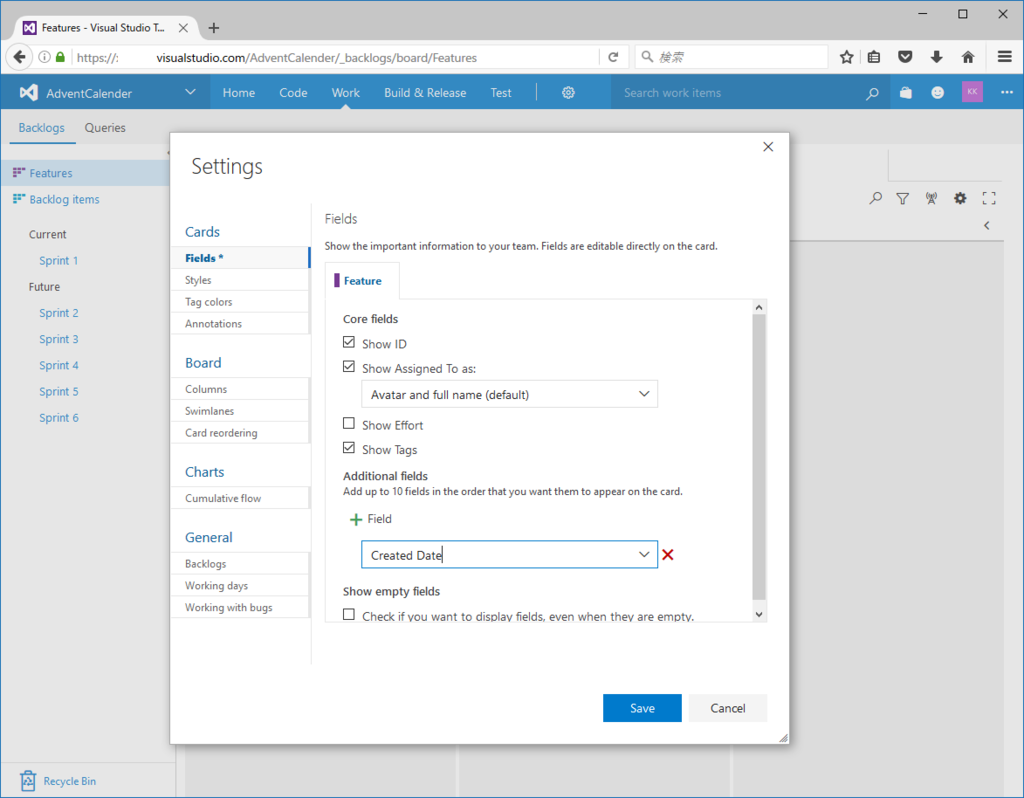Screen dimensions: 1024x798
Task: Click the board search magnifier icon
Action: pos(875,198)
